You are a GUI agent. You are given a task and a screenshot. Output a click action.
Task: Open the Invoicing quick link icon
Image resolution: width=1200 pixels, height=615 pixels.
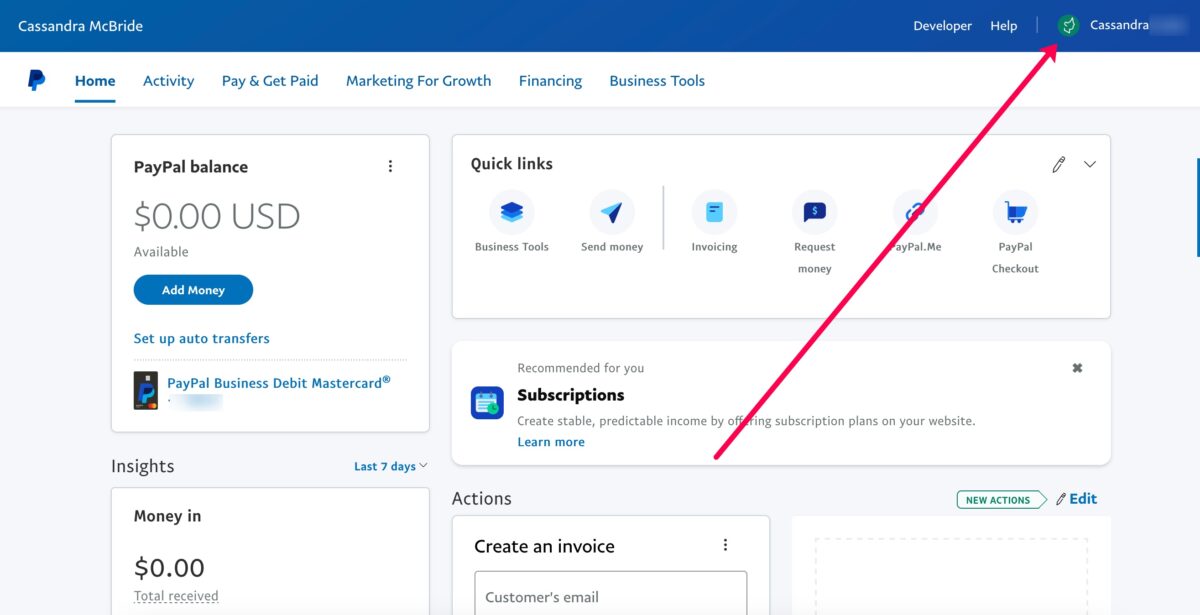pyautogui.click(x=714, y=212)
